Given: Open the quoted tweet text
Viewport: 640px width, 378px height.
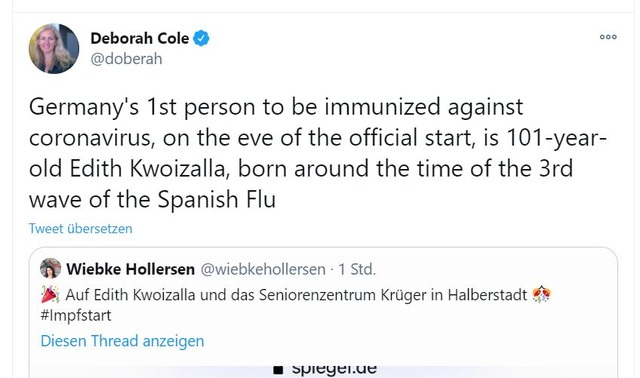Looking at the screenshot, I should click(296, 305).
